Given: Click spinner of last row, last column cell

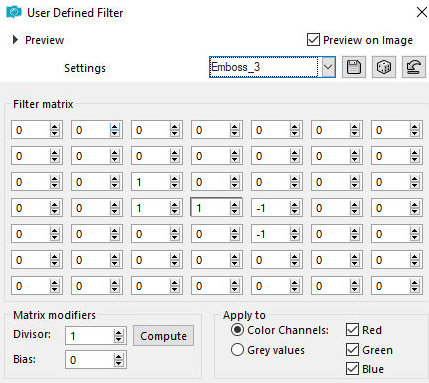Looking at the screenshot, I should (415, 286).
